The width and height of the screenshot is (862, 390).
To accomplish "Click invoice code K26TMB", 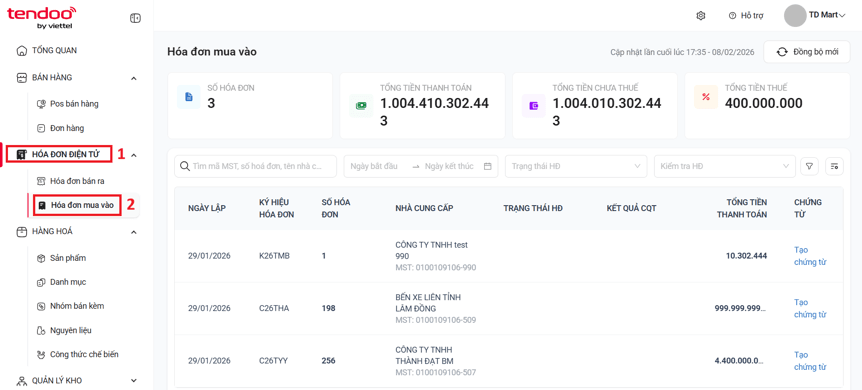I will pyautogui.click(x=274, y=256).
